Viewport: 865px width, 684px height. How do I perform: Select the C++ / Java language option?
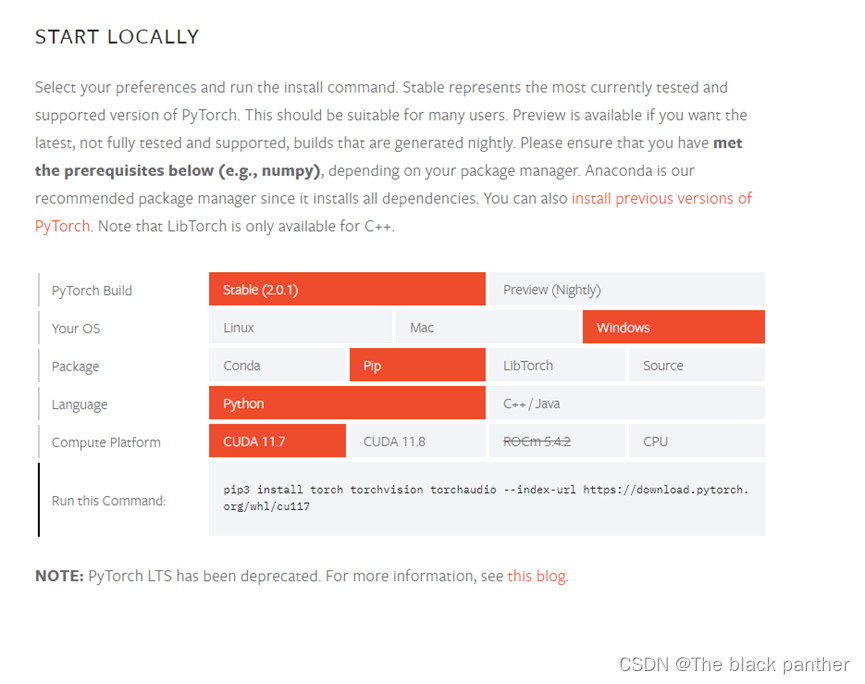(626, 404)
